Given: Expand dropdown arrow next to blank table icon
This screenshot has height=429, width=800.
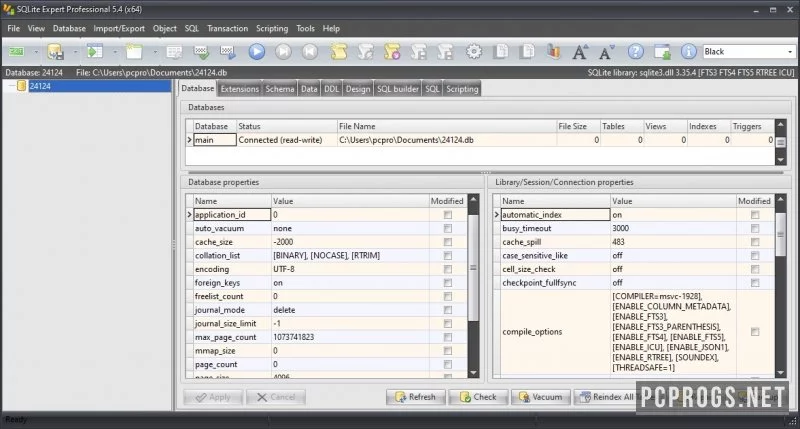Looking at the screenshot, I should (155, 52).
